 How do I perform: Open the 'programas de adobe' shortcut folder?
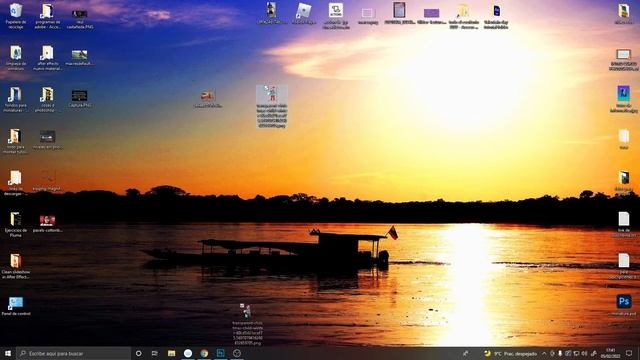(x=47, y=16)
